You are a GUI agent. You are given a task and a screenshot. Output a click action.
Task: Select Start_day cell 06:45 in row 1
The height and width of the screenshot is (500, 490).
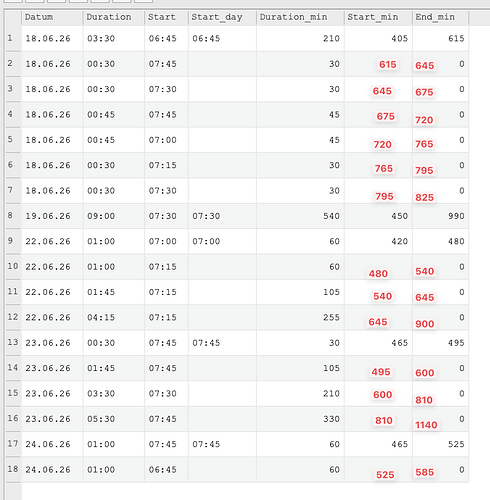pyautogui.click(x=222, y=39)
